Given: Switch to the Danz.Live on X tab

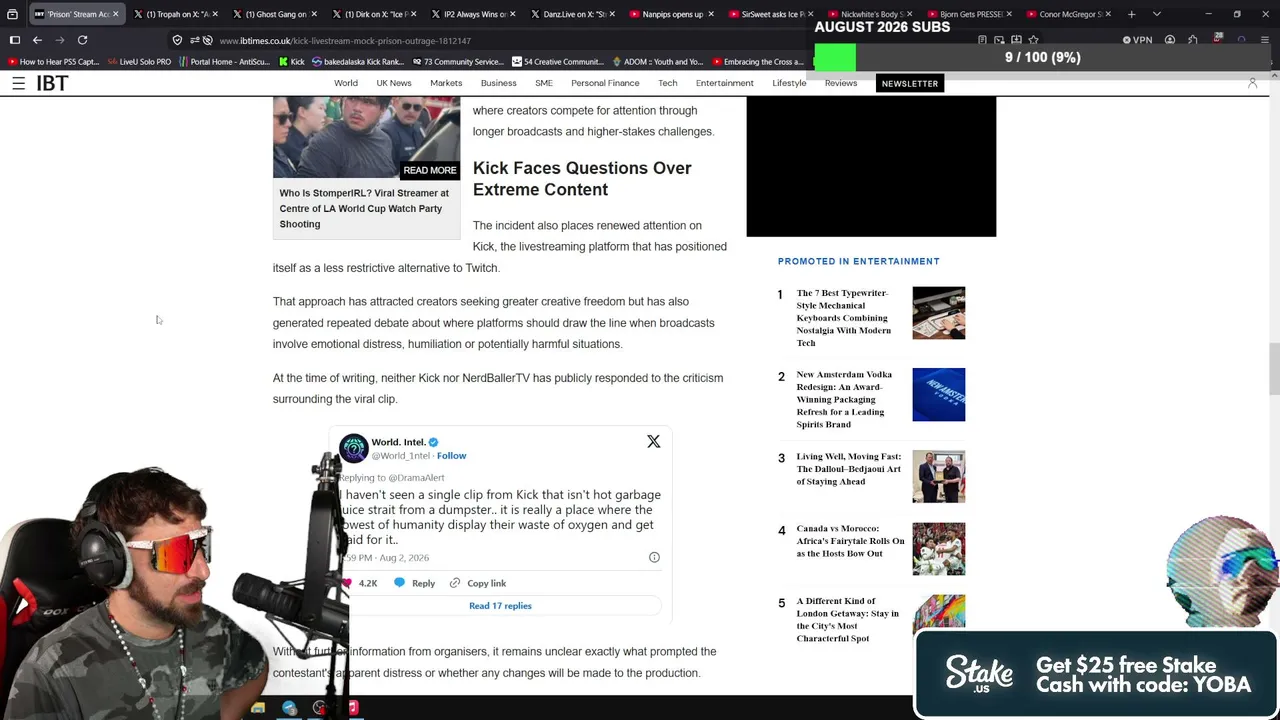Looking at the screenshot, I should point(573,14).
